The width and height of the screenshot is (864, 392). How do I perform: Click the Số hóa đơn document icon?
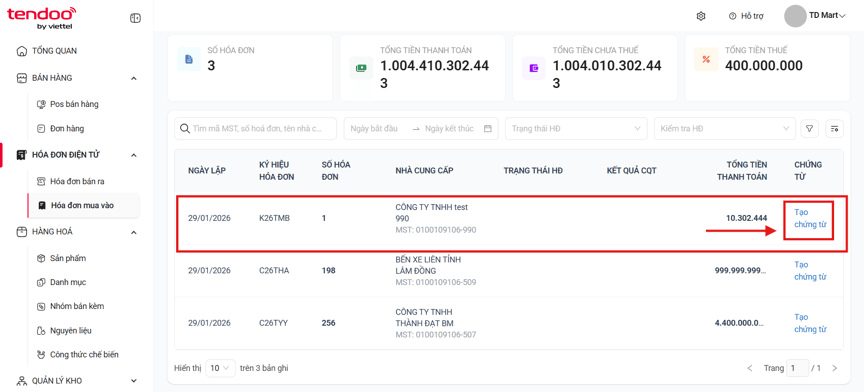tap(188, 60)
